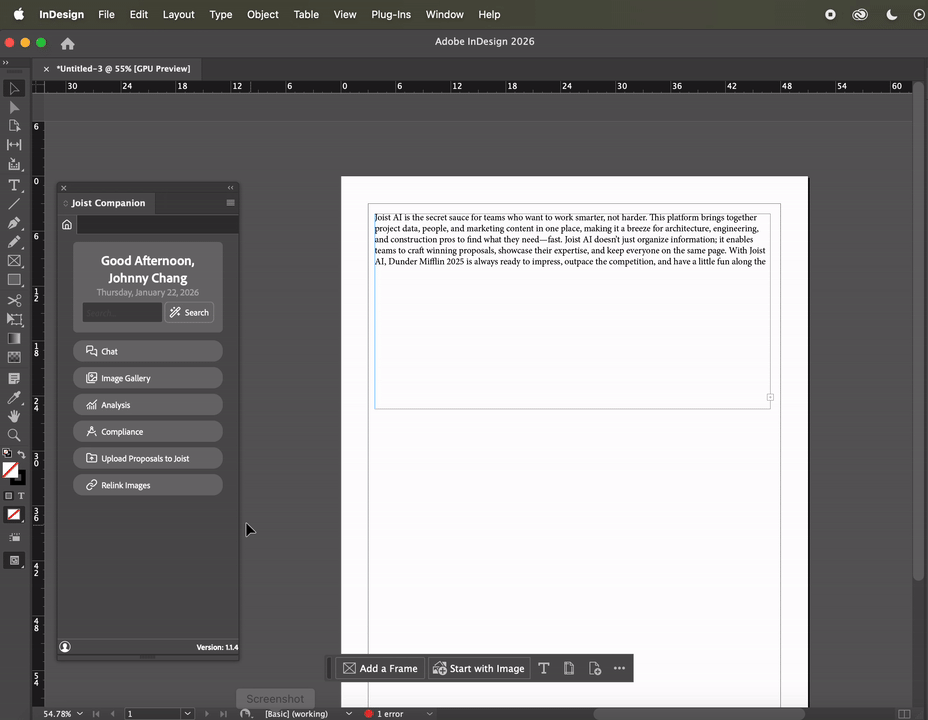928x720 pixels.
Task: Open more options in contextual bar
Action: (x=619, y=668)
